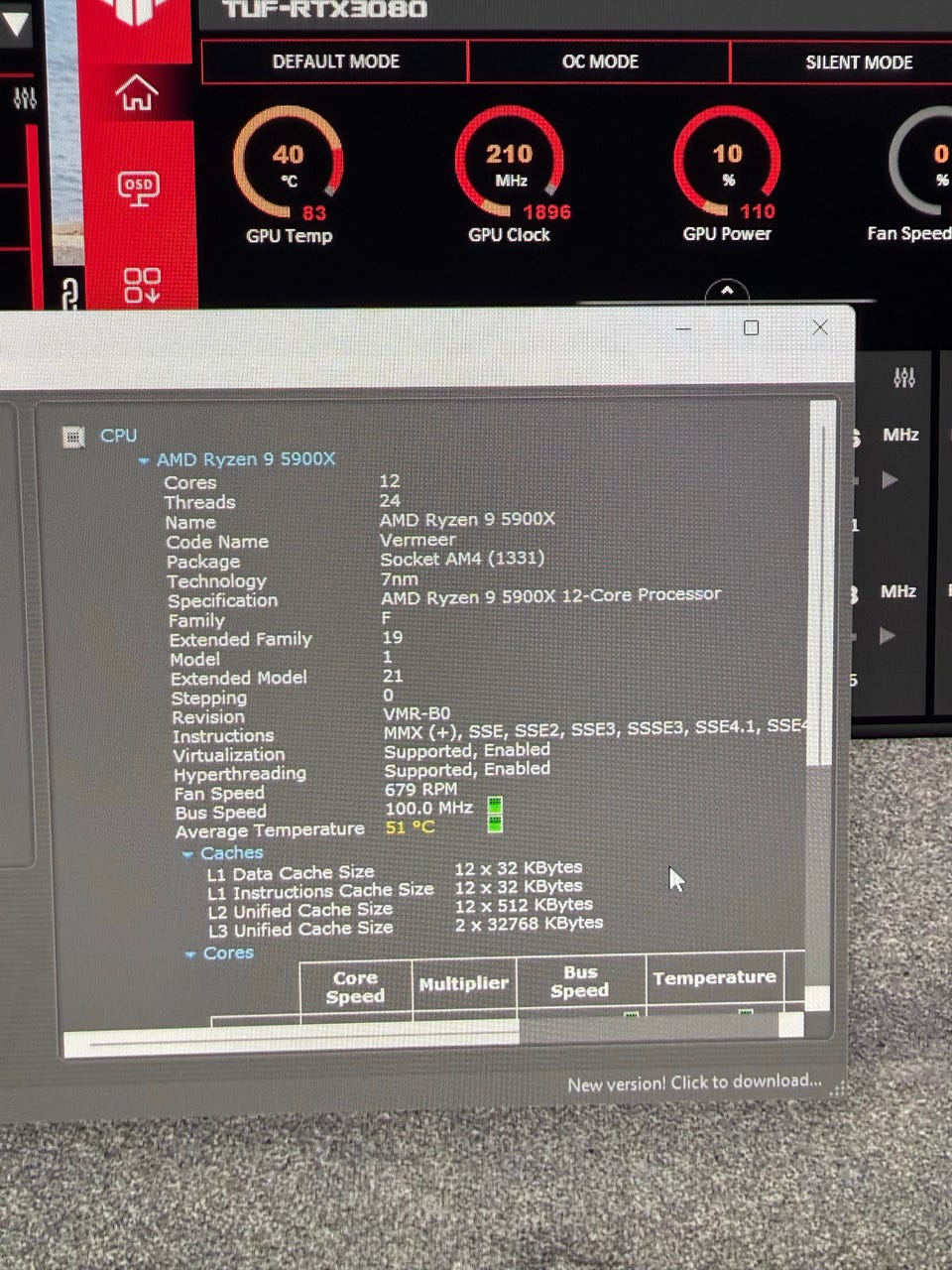Image resolution: width=952 pixels, height=1270 pixels.
Task: Maximize the CPU info window
Action: [x=751, y=328]
